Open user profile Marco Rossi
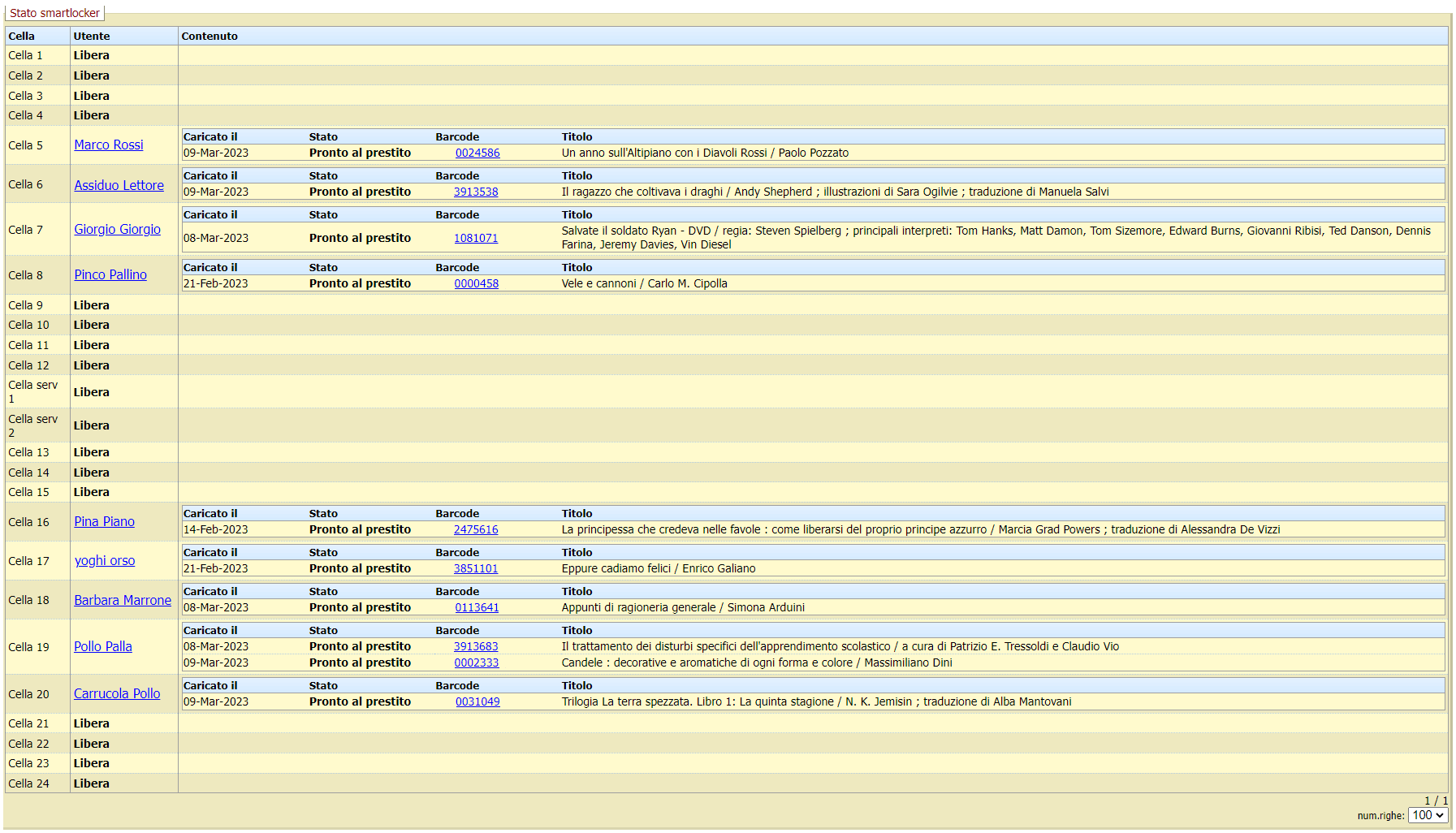The image size is (1456, 833). point(108,145)
